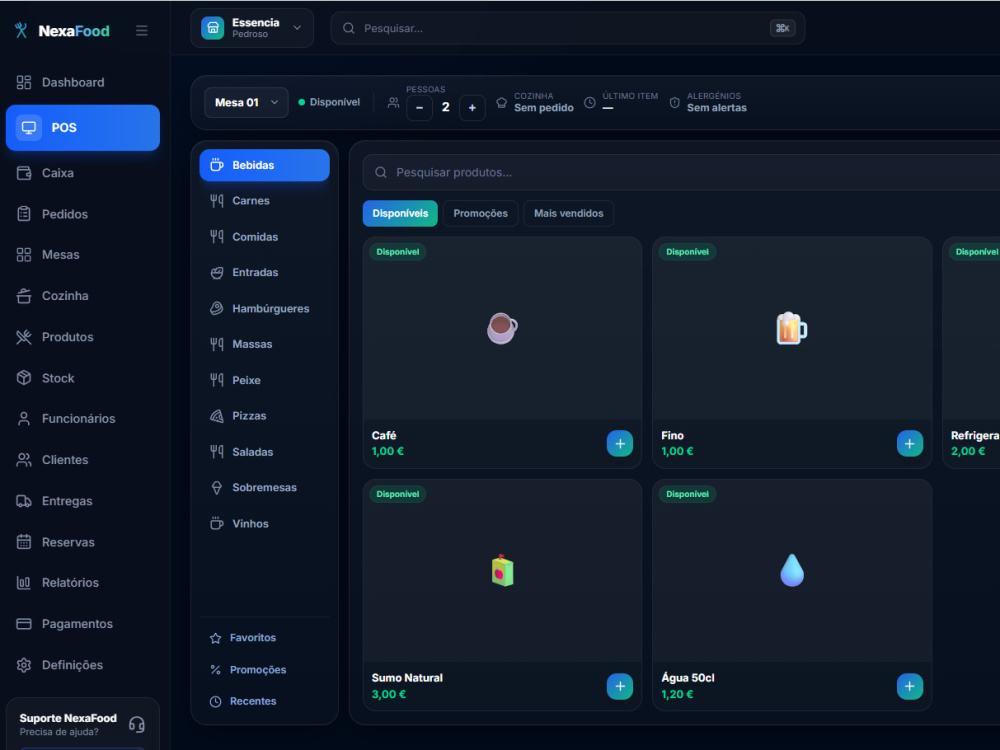The image size is (1000, 750).
Task: Click the Funcionários person icon
Action: 24,418
